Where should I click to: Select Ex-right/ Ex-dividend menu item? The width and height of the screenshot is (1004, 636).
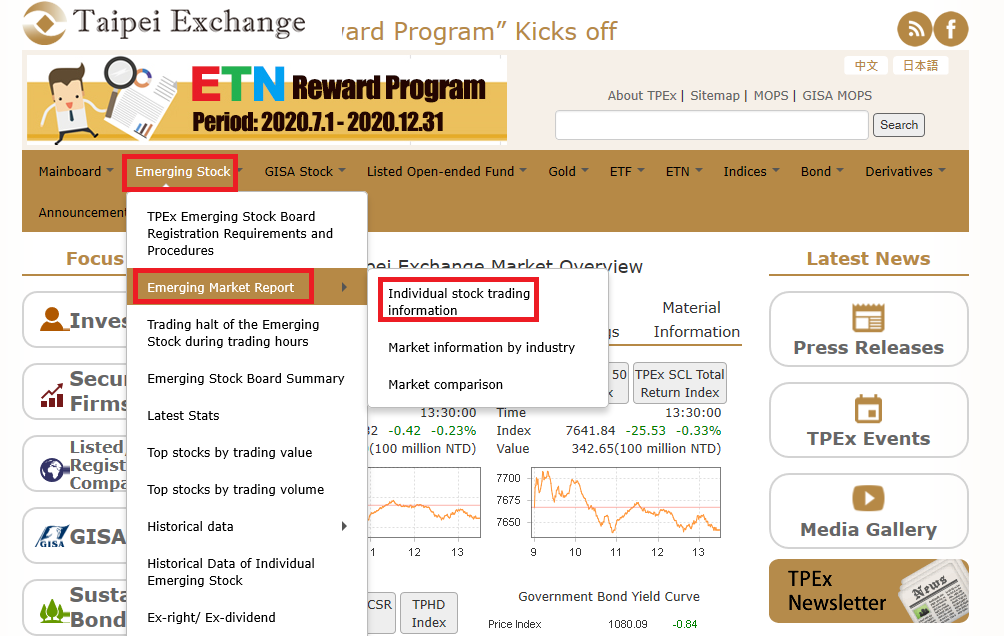[211, 617]
